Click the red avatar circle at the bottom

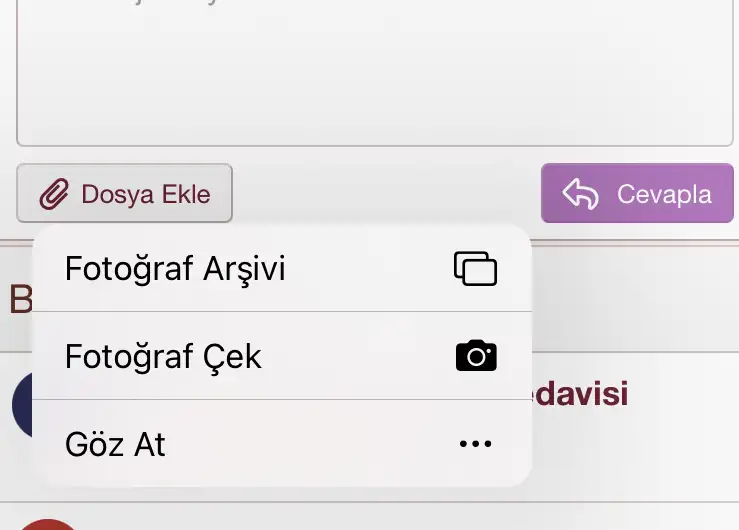(48, 524)
